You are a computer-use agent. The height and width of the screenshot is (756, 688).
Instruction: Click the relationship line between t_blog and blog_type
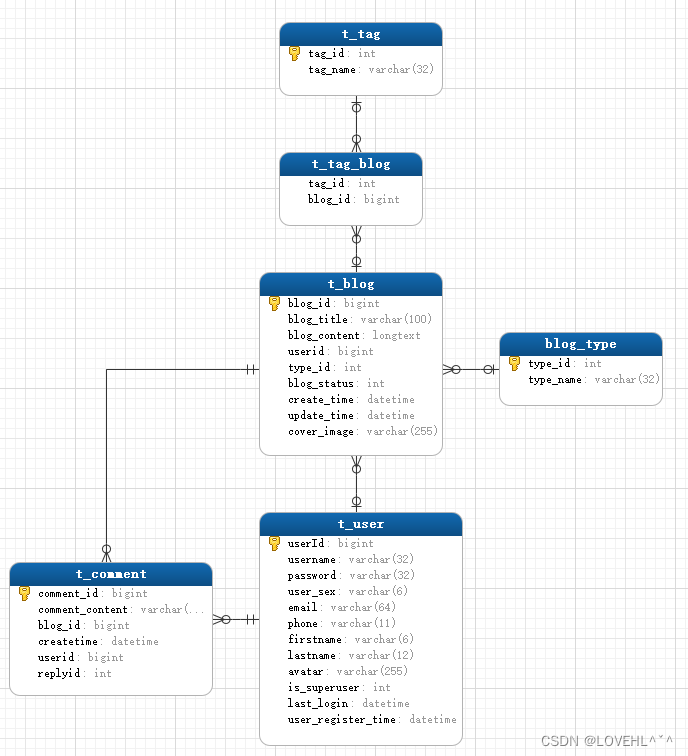[471, 369]
